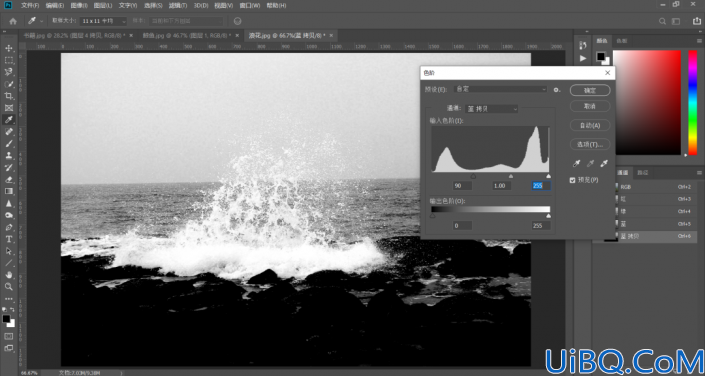Confirm Levels with the 确定 button
The height and width of the screenshot is (376, 705).
point(590,90)
